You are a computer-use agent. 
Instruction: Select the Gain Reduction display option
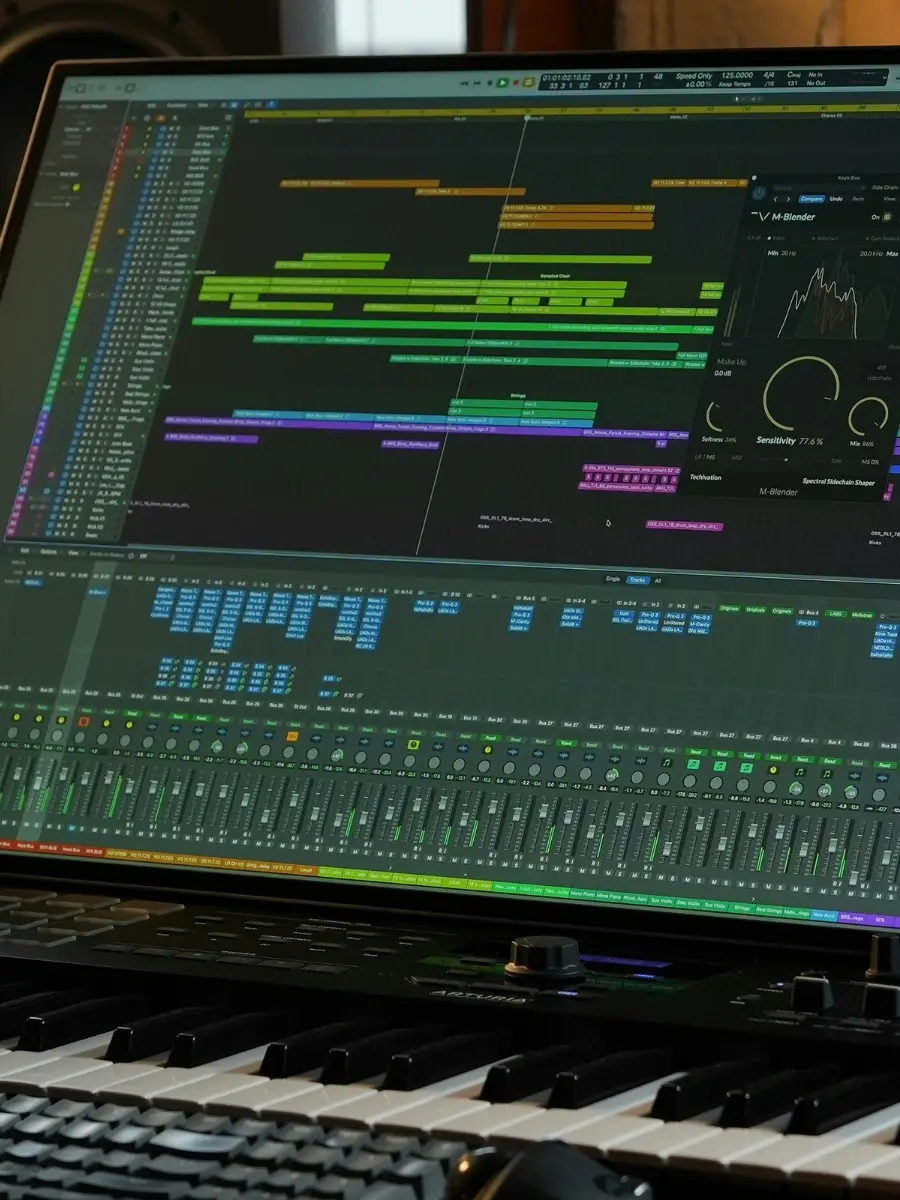(x=884, y=238)
